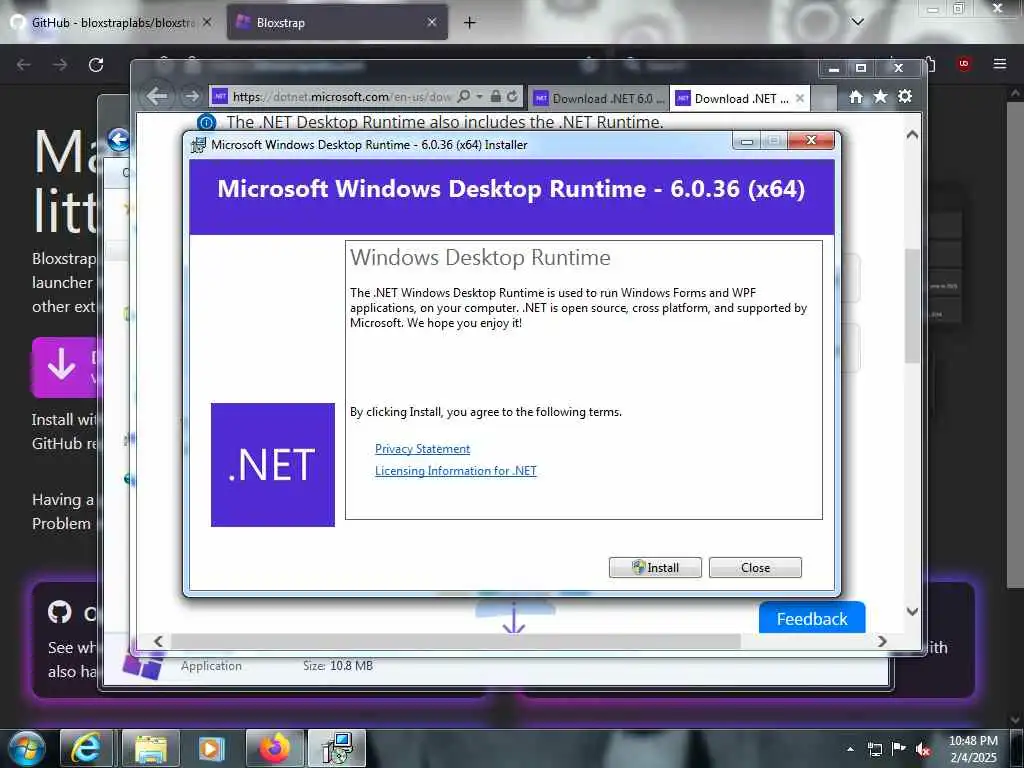The width and height of the screenshot is (1024, 768).
Task: Click IE page scroll-up arrow
Action: (912, 135)
